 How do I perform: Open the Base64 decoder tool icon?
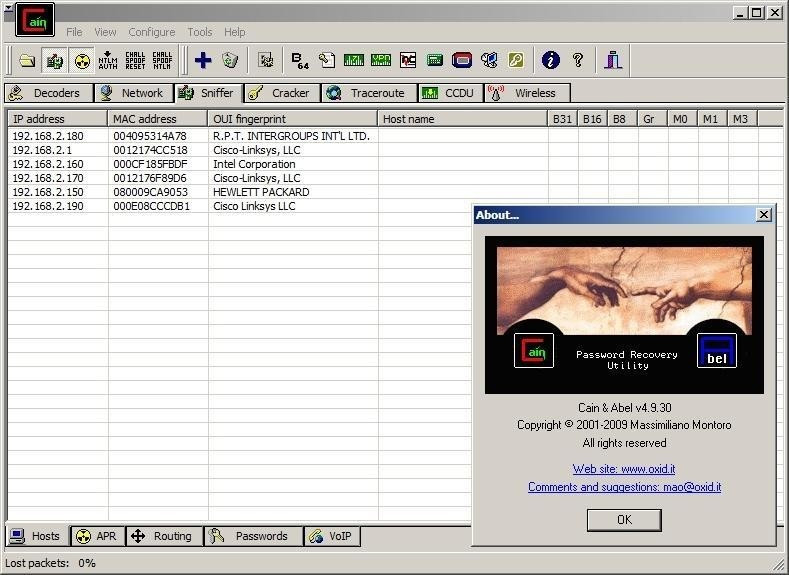300,61
